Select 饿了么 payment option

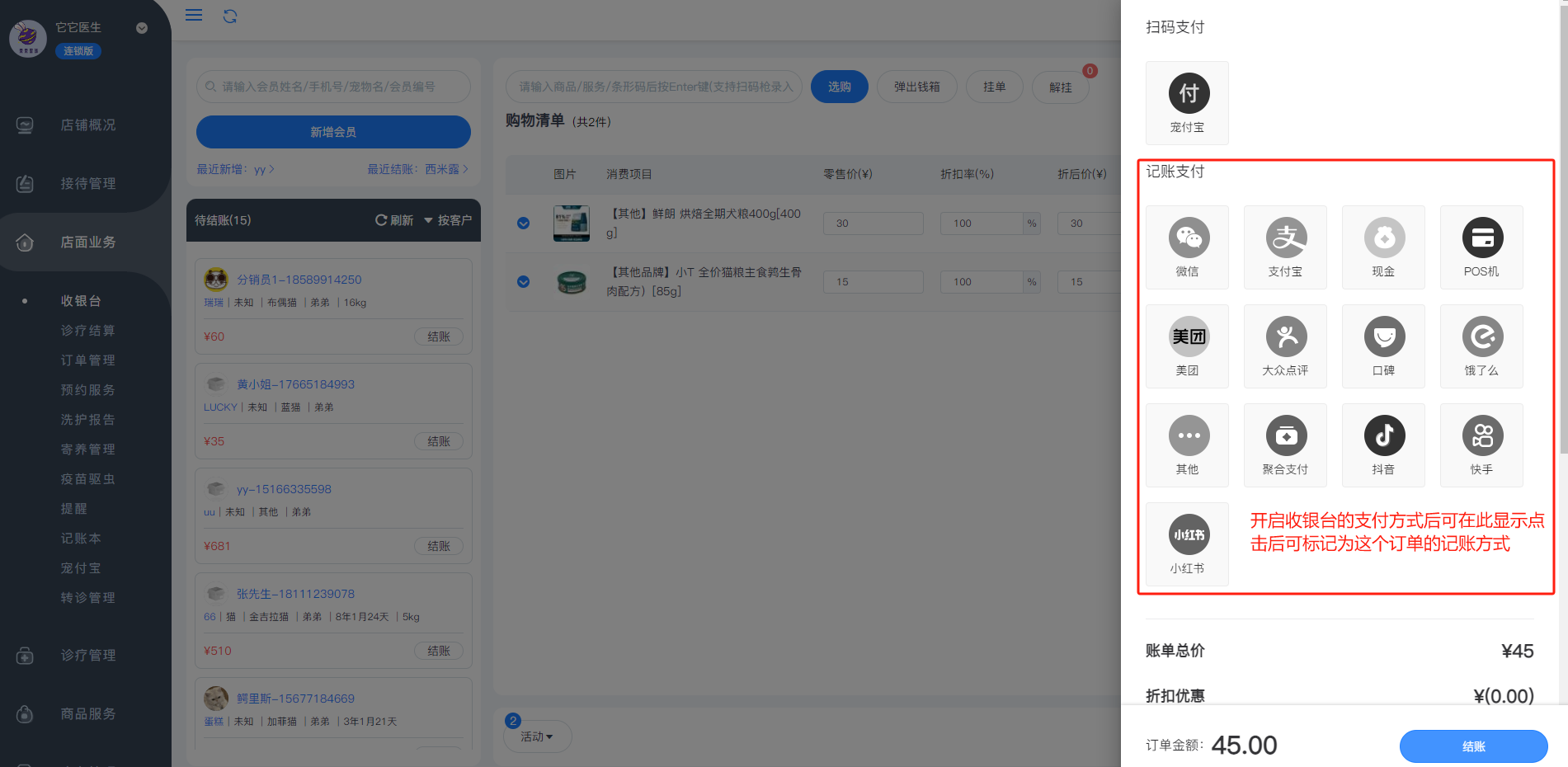(x=1481, y=346)
